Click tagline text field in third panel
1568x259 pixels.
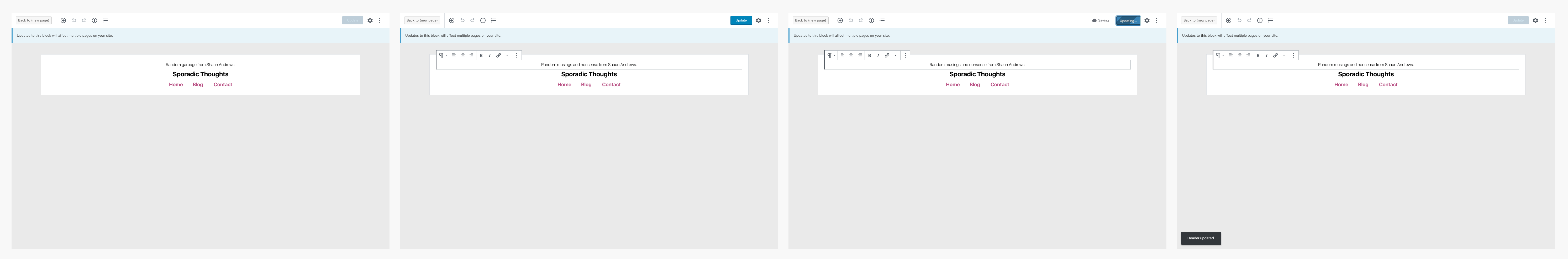(977, 64)
